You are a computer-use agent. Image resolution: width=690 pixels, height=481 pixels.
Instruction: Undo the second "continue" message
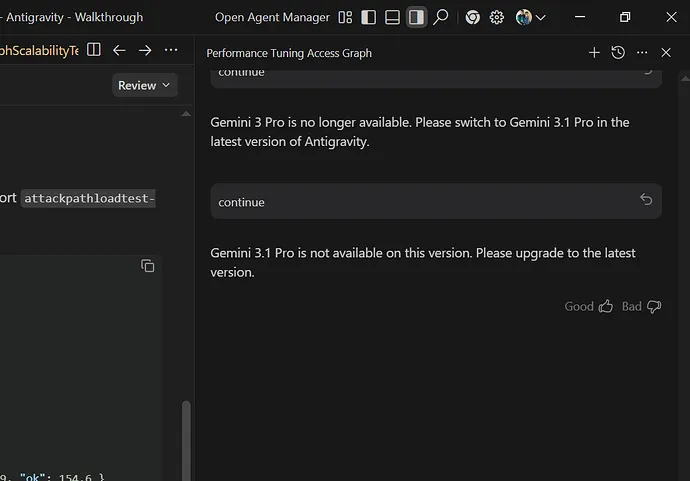pos(646,200)
